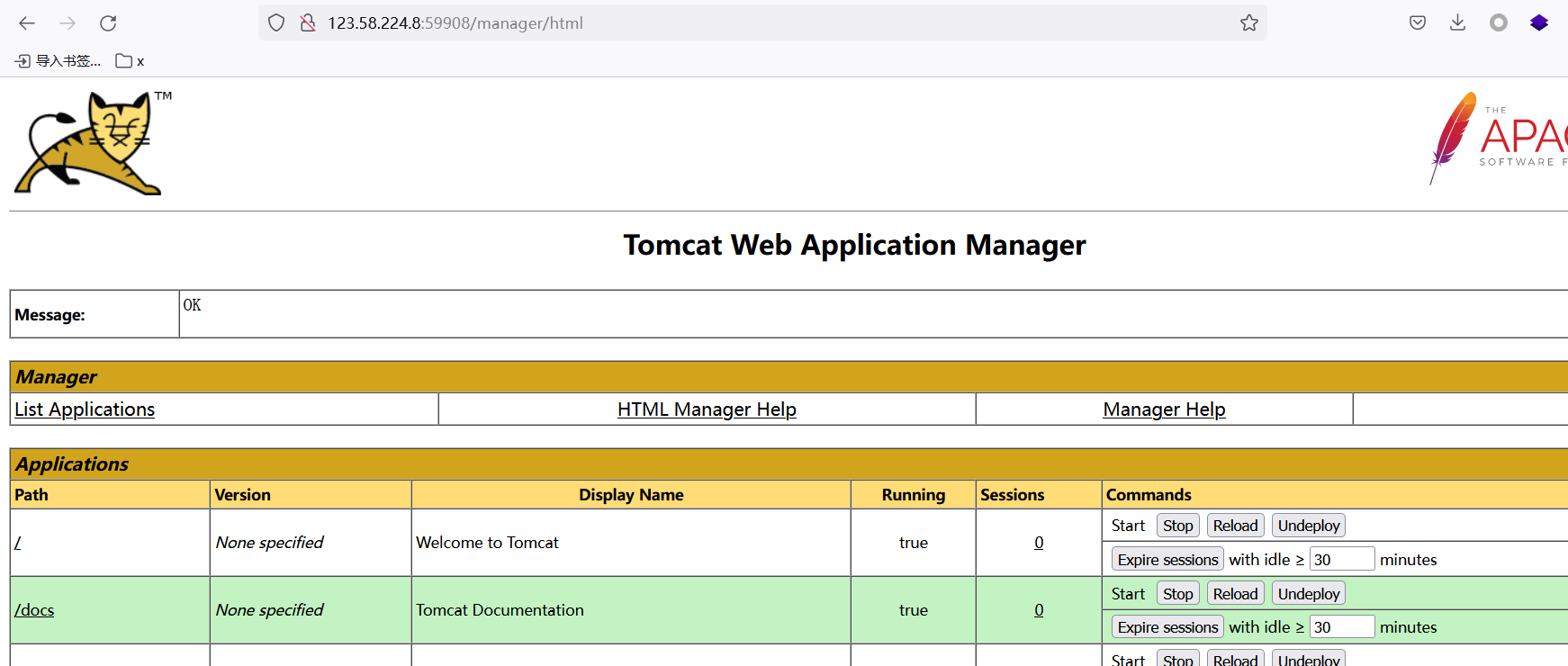
Task: Click the browser forward arrow
Action: [x=68, y=23]
